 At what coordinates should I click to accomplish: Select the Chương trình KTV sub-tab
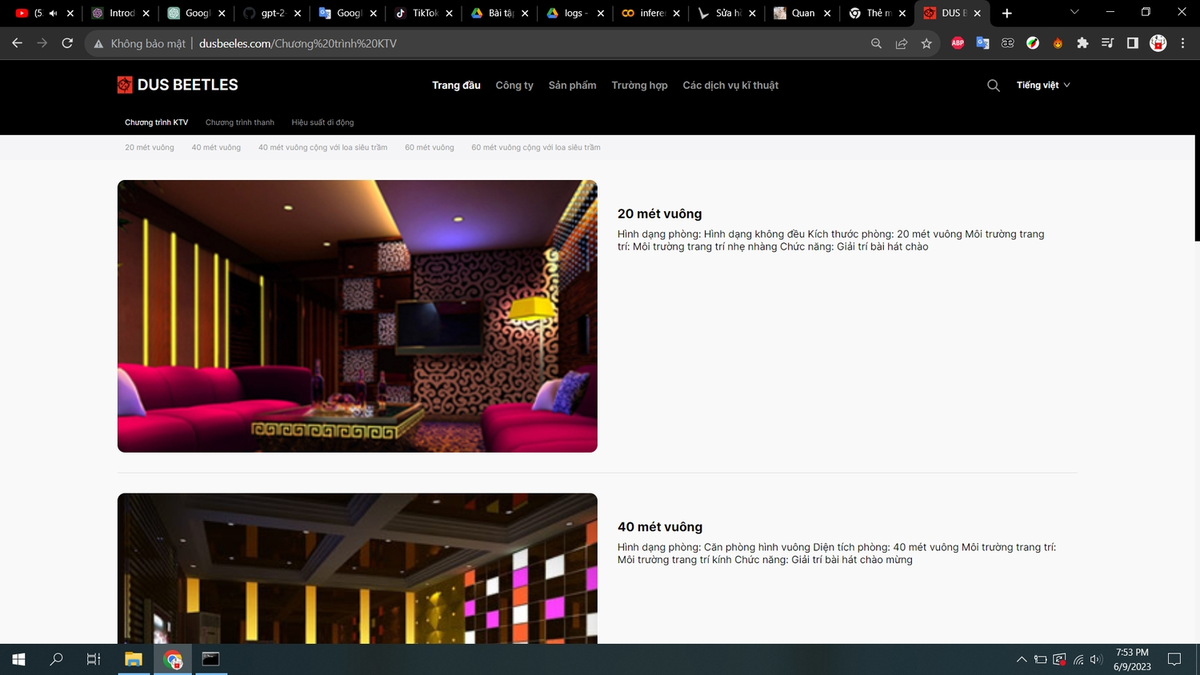(x=156, y=122)
